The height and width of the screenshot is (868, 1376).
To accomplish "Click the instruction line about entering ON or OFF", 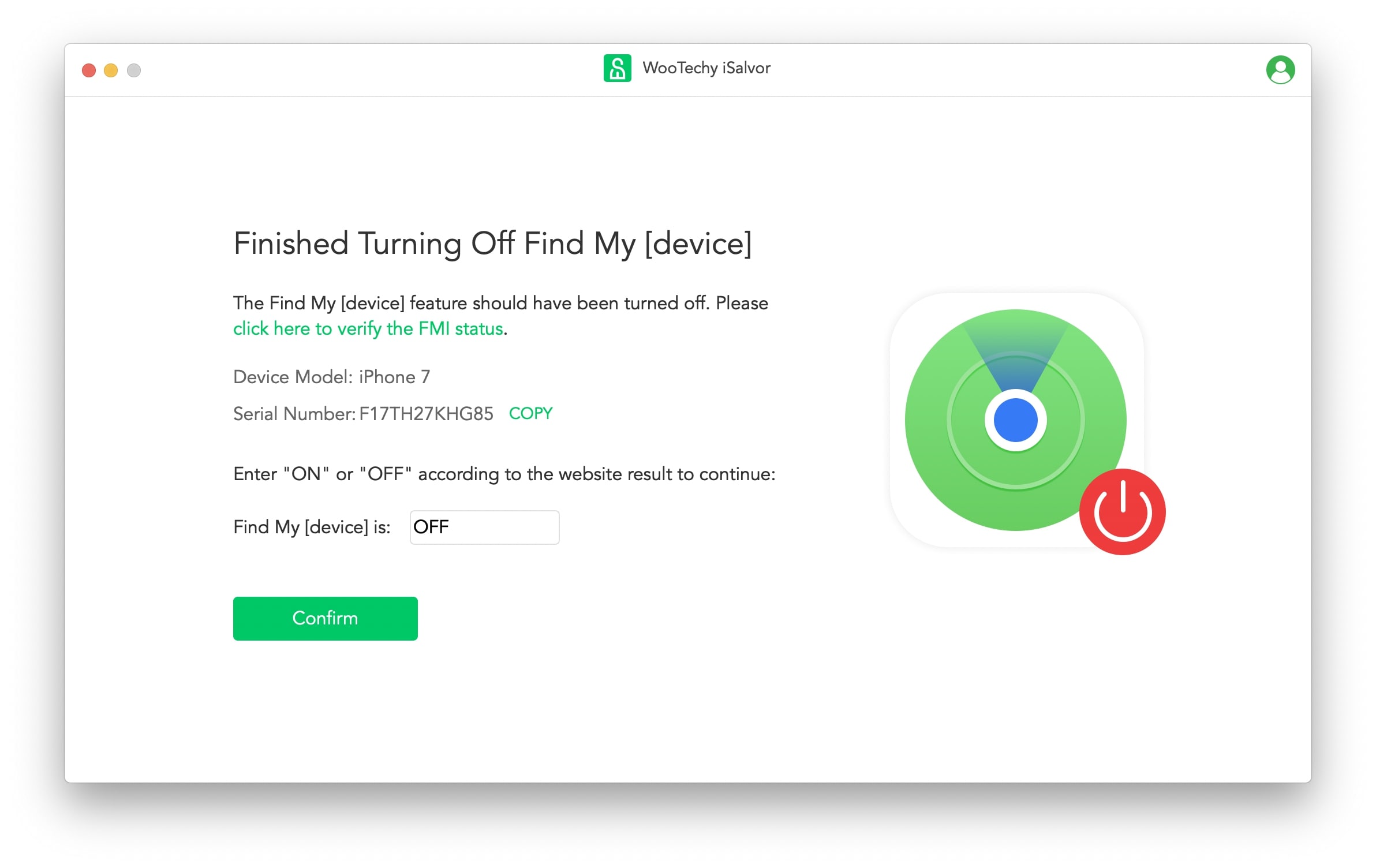I will [504, 473].
